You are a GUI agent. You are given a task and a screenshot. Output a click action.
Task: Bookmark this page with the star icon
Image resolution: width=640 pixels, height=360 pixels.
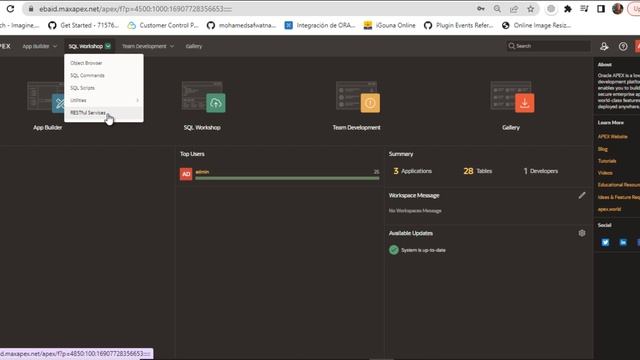click(x=531, y=9)
